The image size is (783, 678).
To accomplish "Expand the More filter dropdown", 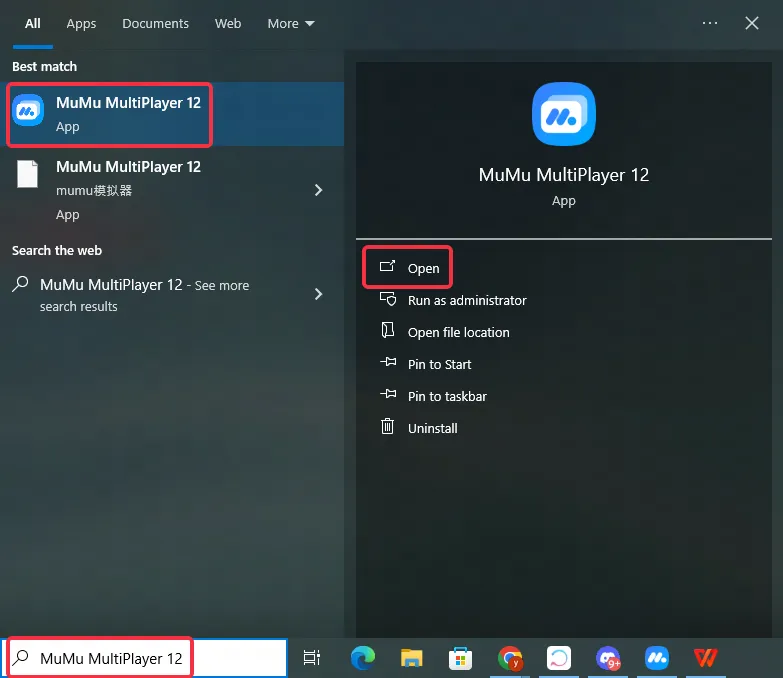I will (291, 23).
